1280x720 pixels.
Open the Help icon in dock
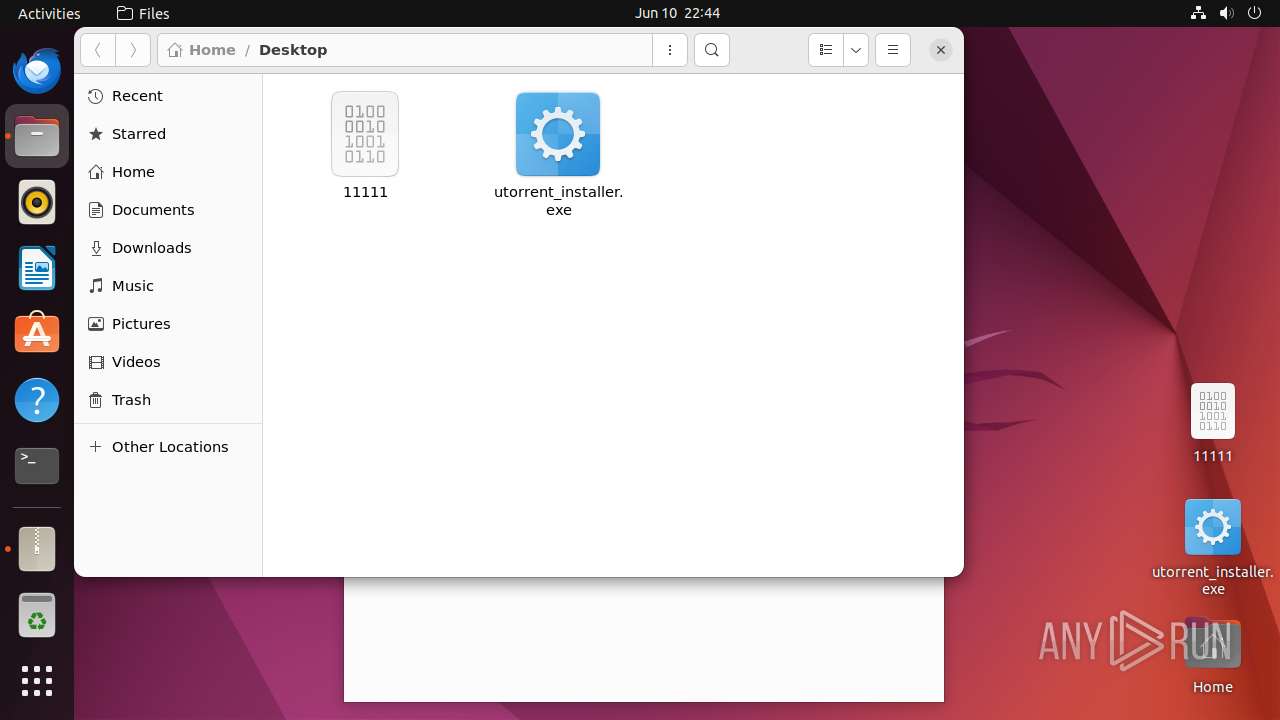tap(37, 401)
